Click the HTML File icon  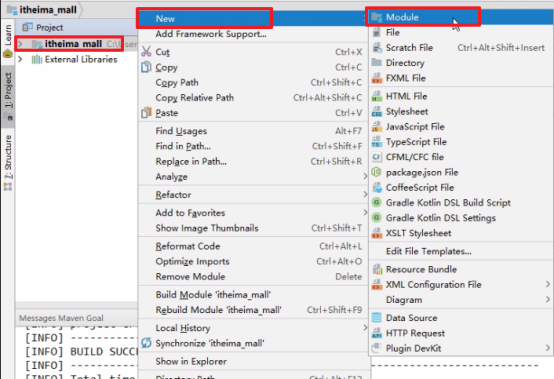[x=377, y=96]
